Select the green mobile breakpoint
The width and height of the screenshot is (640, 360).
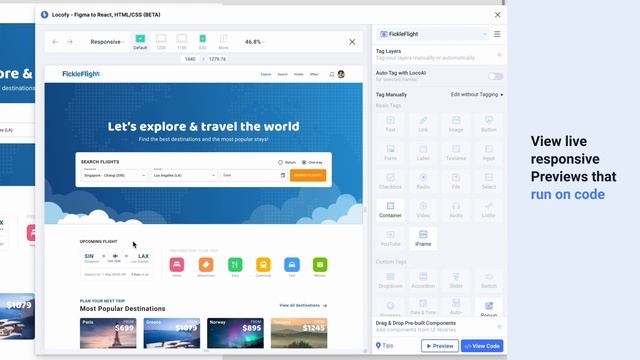coord(202,42)
